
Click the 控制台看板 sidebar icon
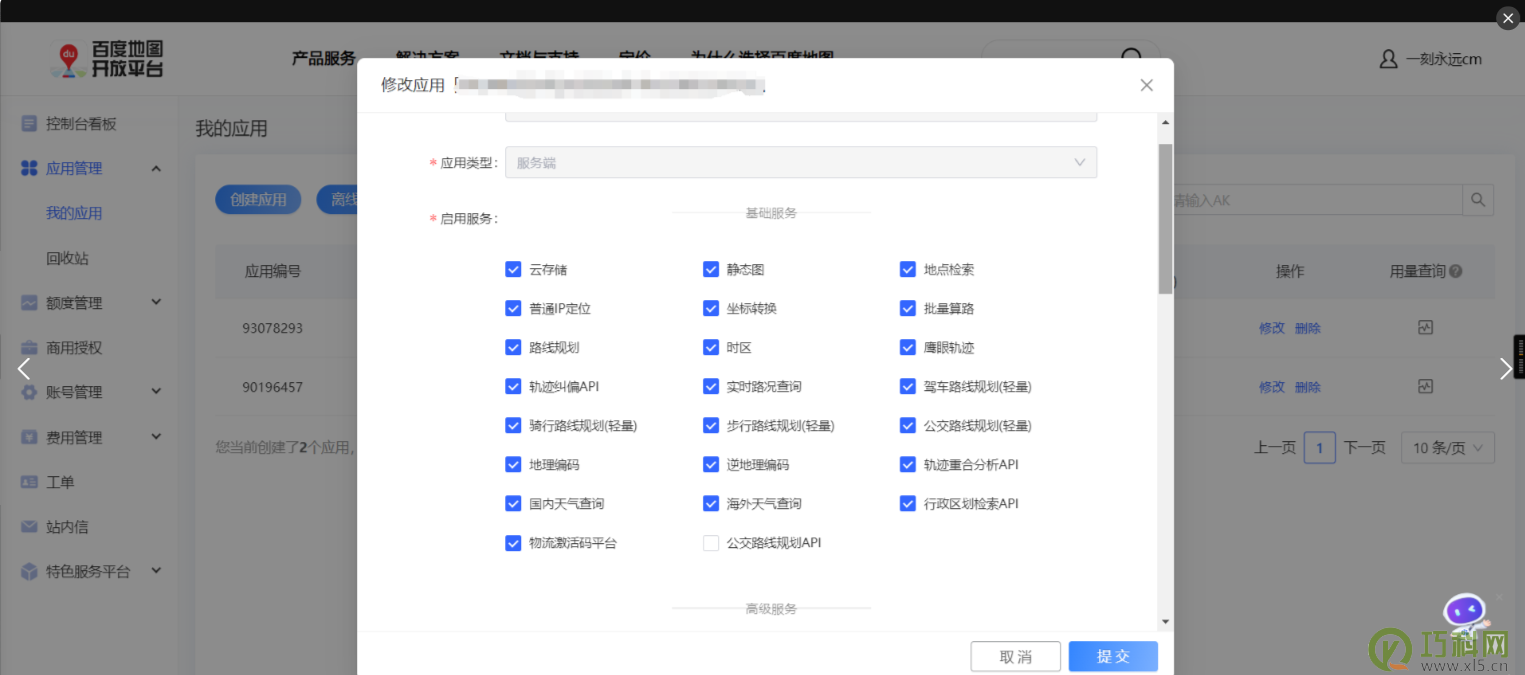[x=29, y=123]
